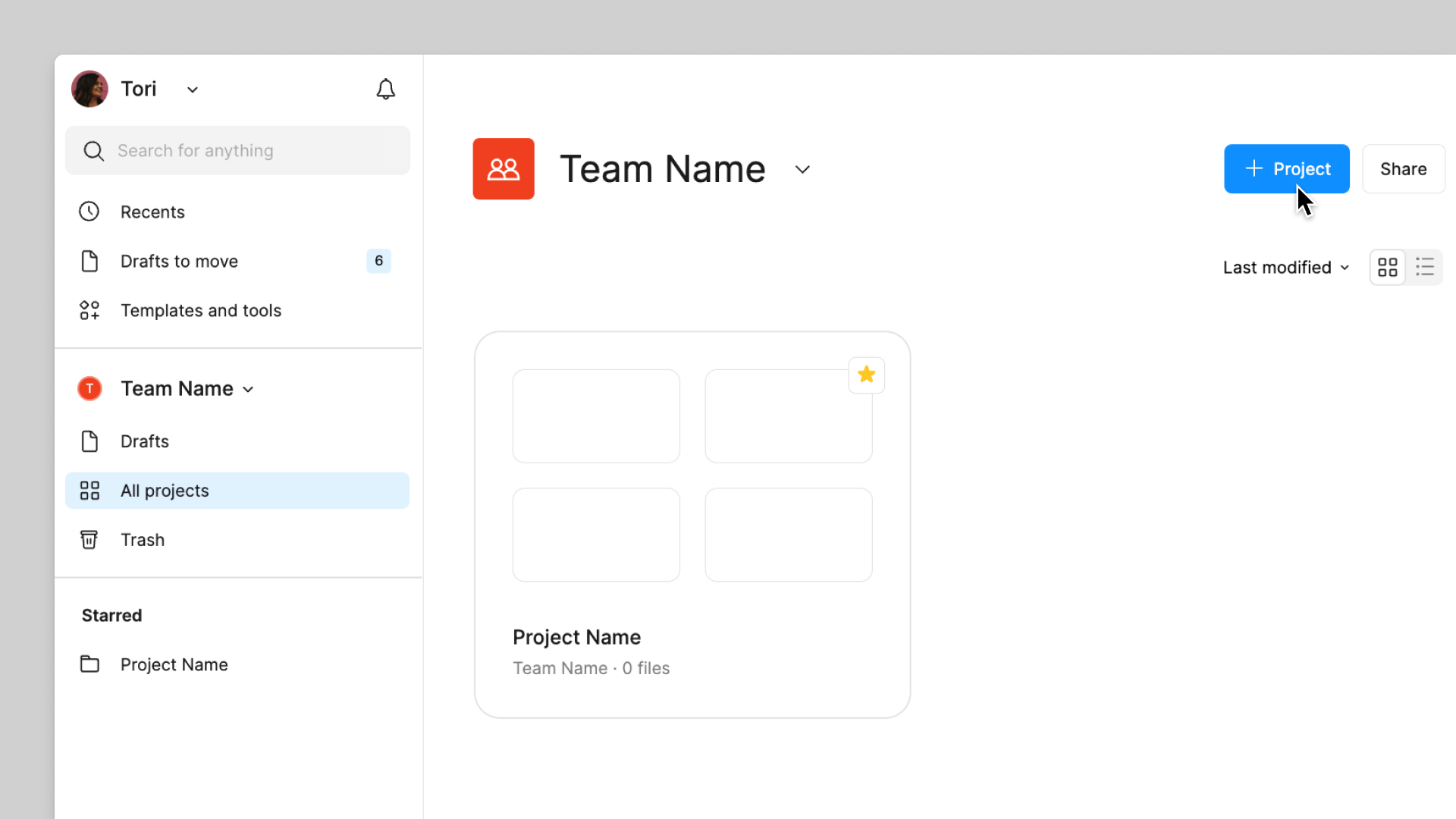
Task: Switch to list view
Action: [1424, 267]
